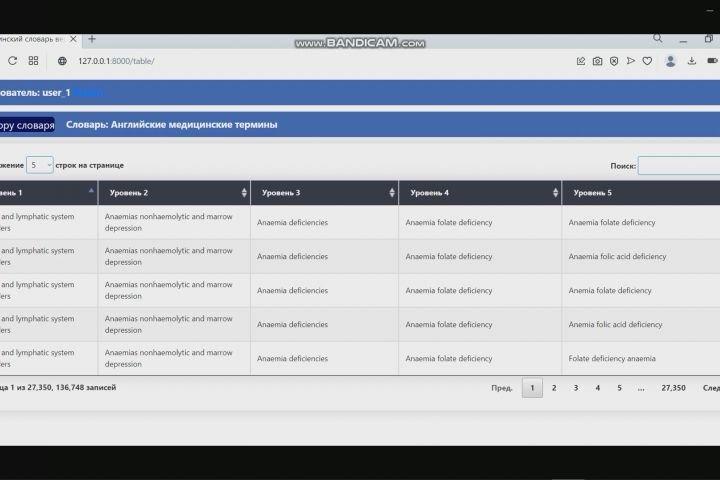Click the search magnifier in tab bar
Screen dimensions: 720x480
coord(658,39)
